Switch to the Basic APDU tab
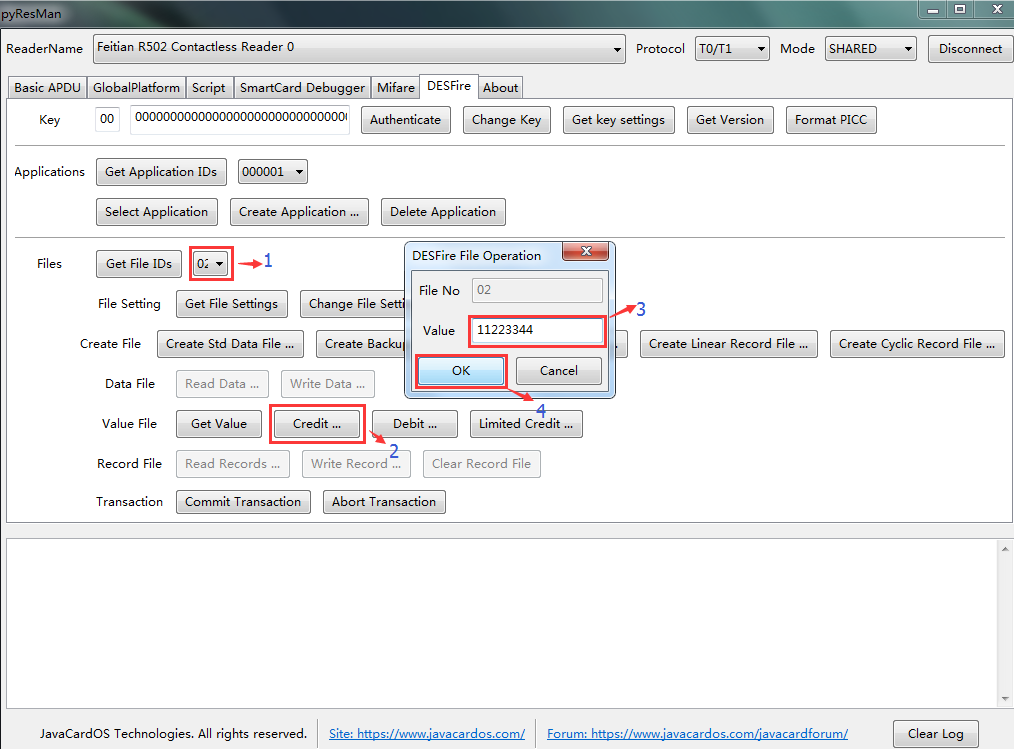 coord(47,87)
